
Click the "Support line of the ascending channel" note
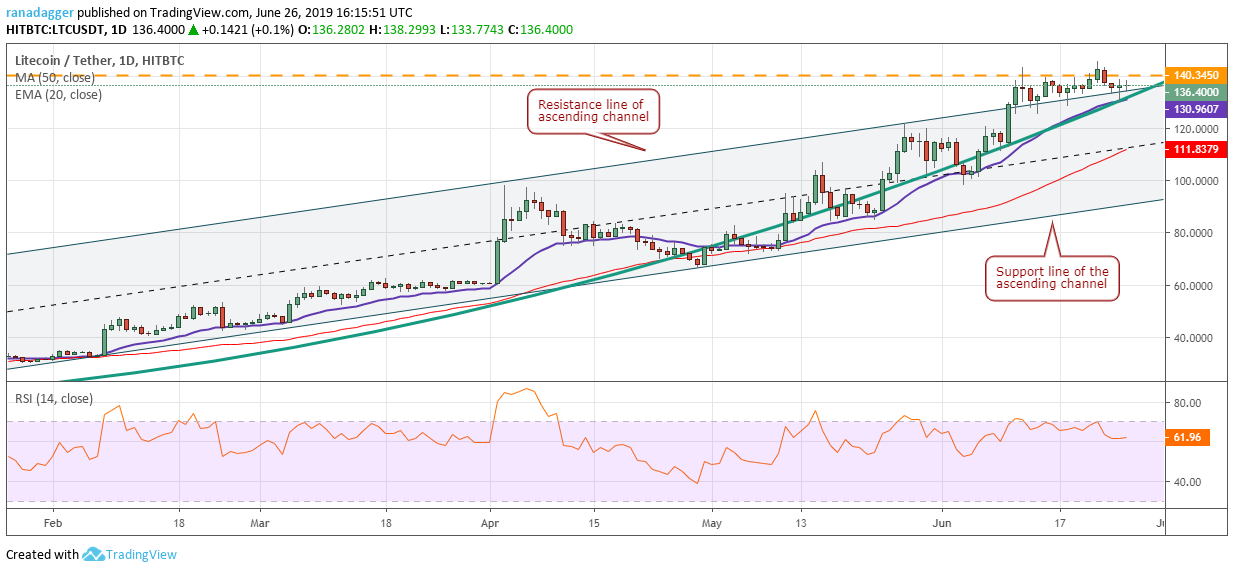point(1051,277)
